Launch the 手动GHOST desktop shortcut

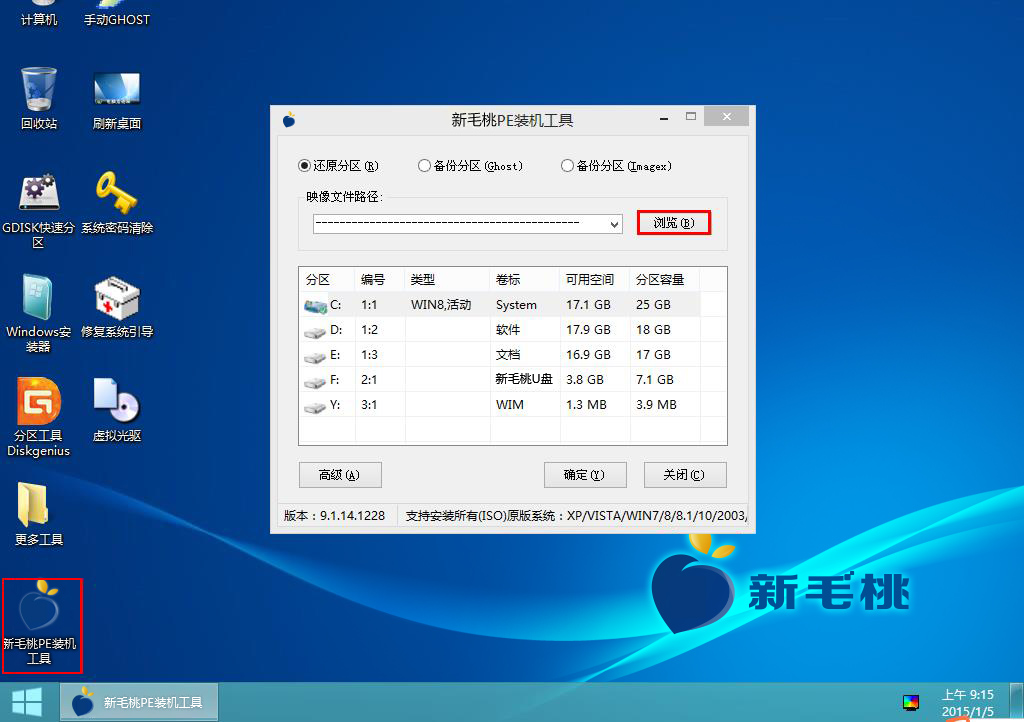[117, 13]
